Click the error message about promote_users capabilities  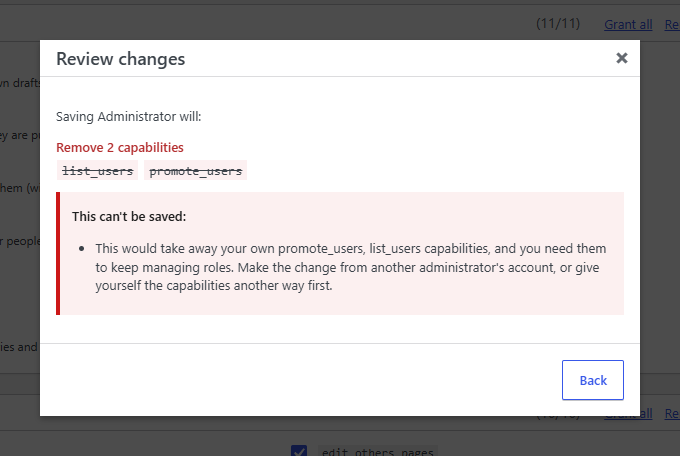[x=350, y=267]
